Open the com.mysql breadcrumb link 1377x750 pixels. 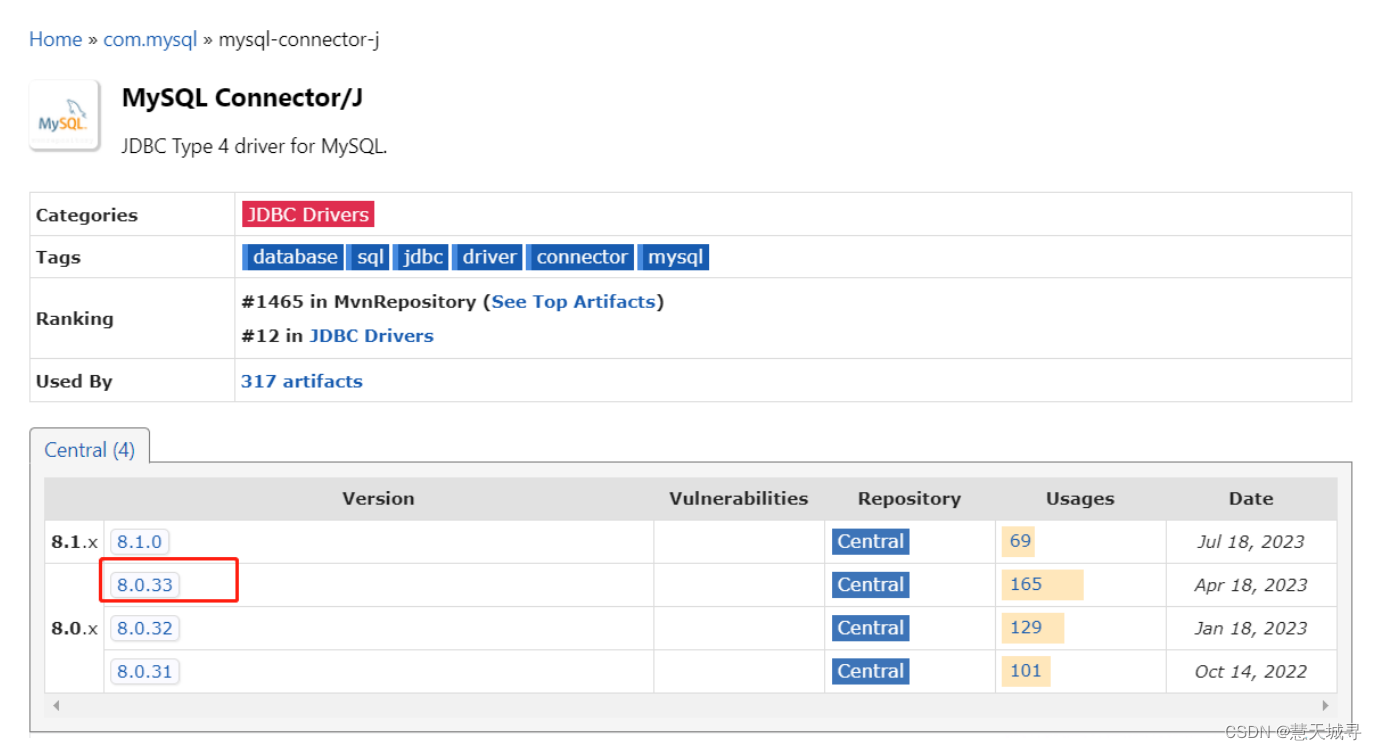tap(150, 40)
